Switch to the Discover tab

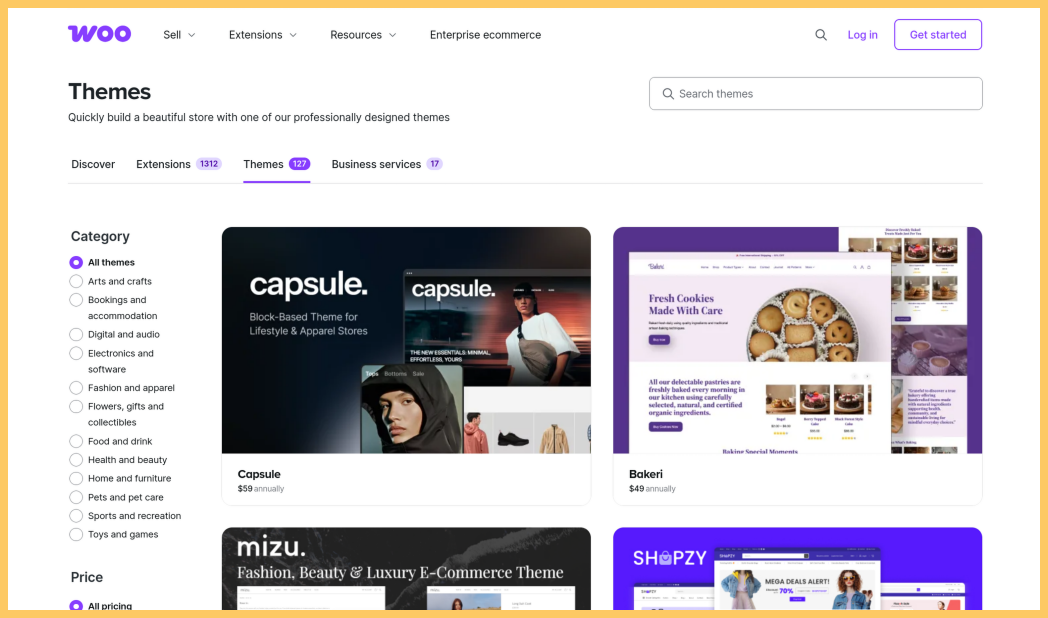tap(93, 164)
